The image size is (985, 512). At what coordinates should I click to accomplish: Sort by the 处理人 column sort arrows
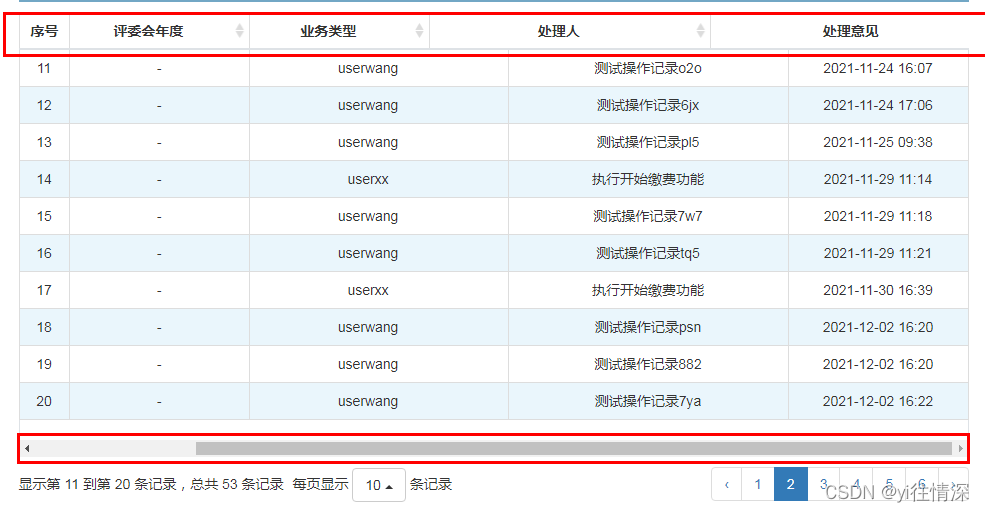[700, 31]
